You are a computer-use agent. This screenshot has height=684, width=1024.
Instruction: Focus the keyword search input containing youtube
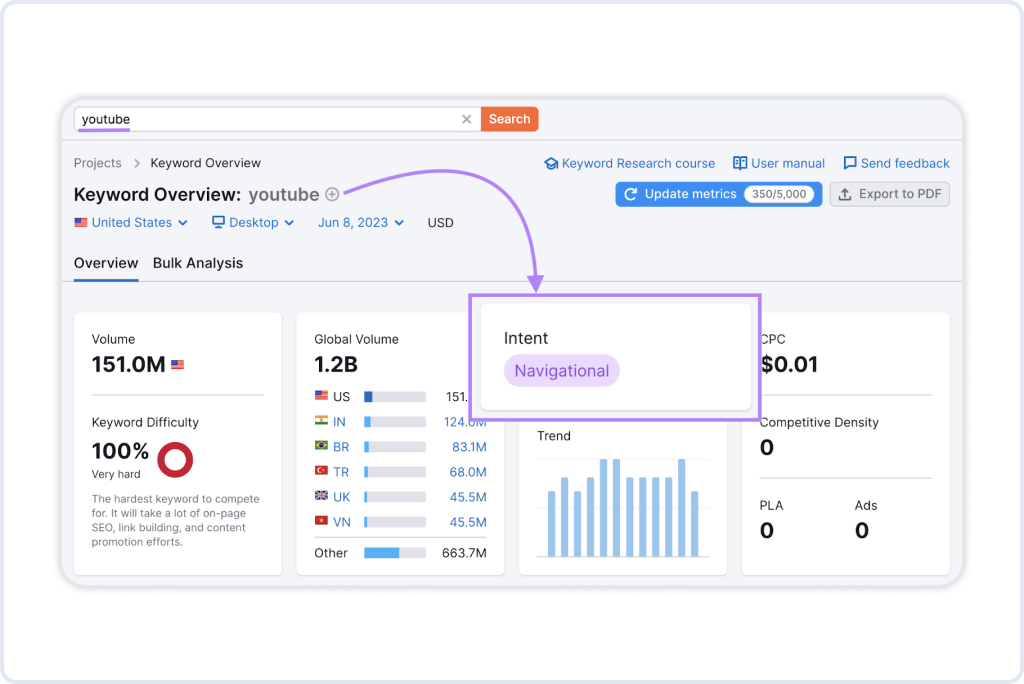coord(278,119)
